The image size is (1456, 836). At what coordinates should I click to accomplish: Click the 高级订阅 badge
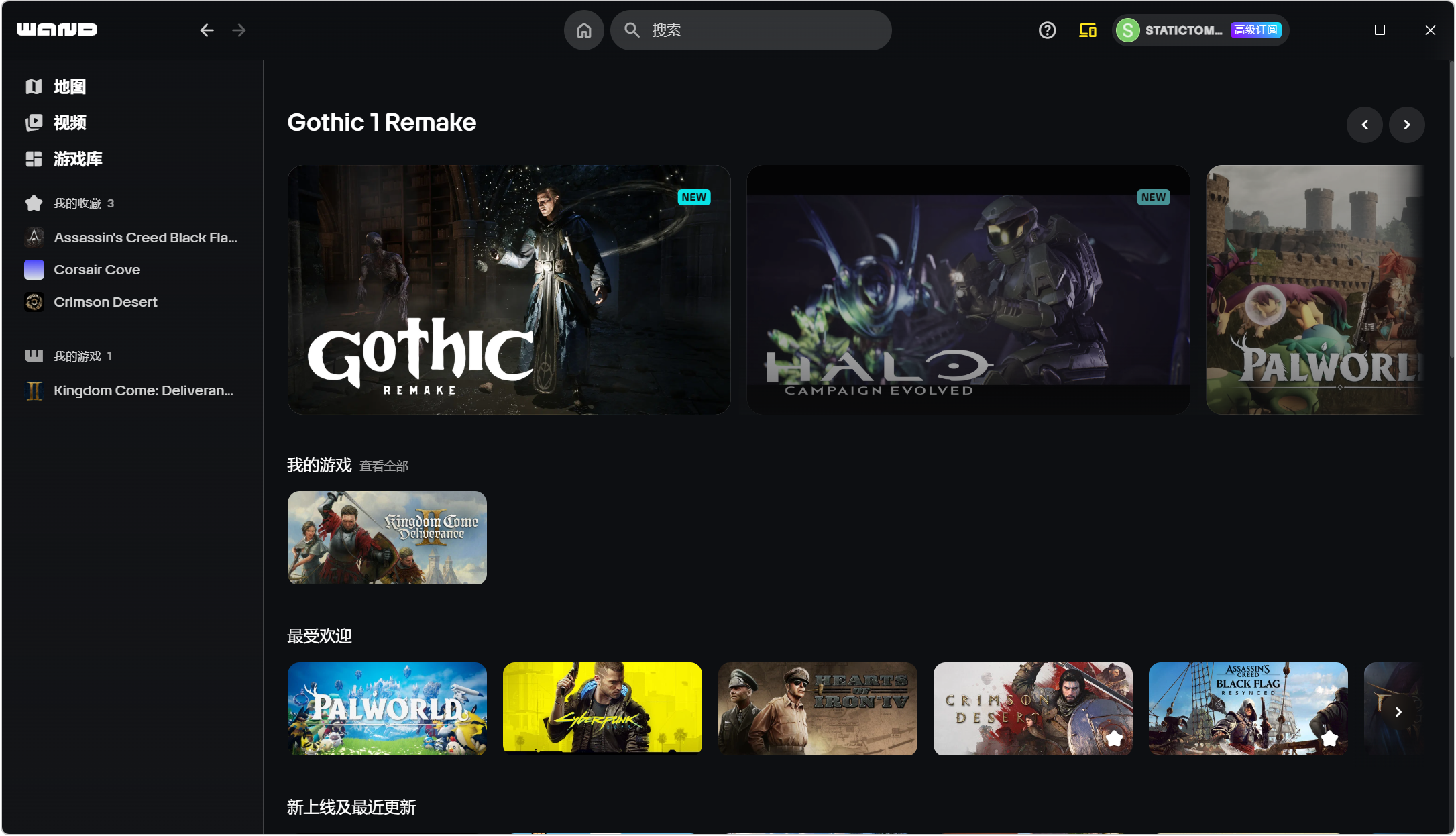(x=1255, y=30)
